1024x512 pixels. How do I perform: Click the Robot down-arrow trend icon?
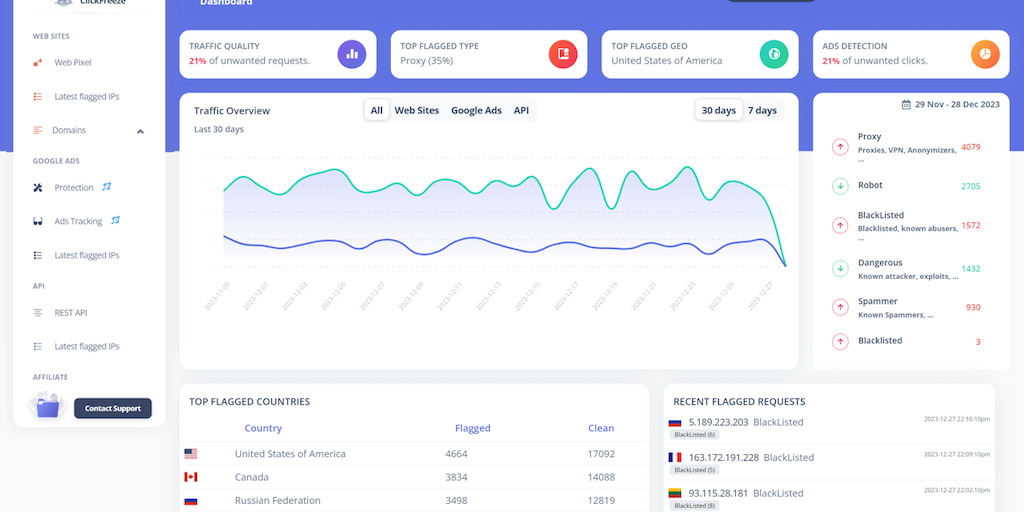coord(840,186)
